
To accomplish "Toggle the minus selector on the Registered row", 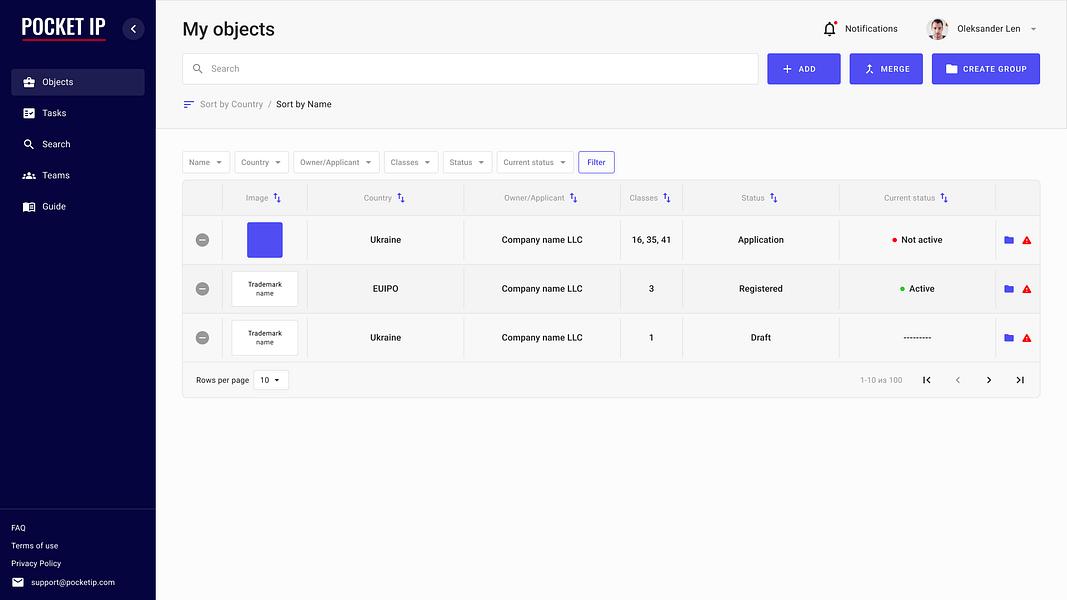I will [202, 289].
